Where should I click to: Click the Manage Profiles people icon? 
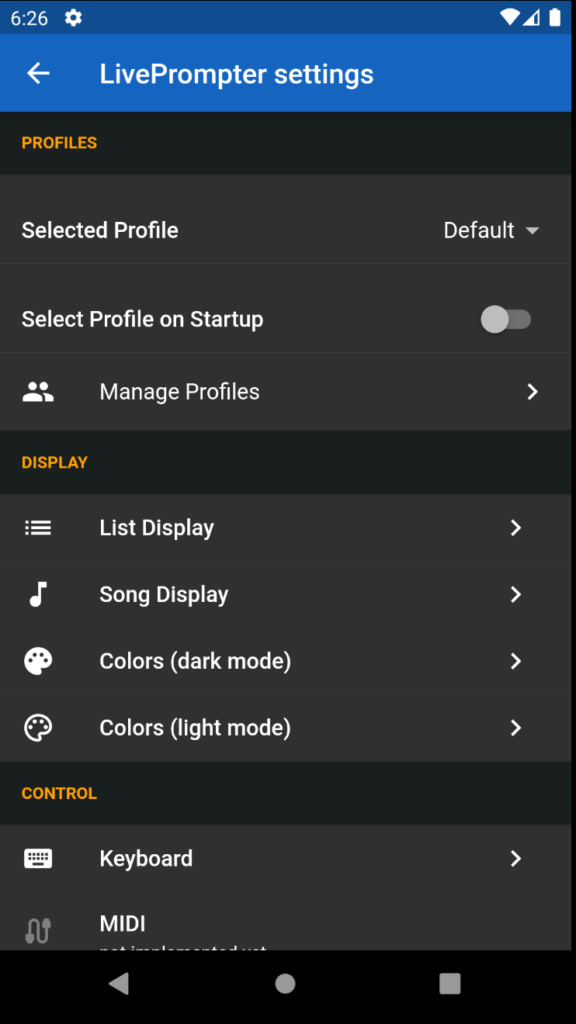(38, 392)
